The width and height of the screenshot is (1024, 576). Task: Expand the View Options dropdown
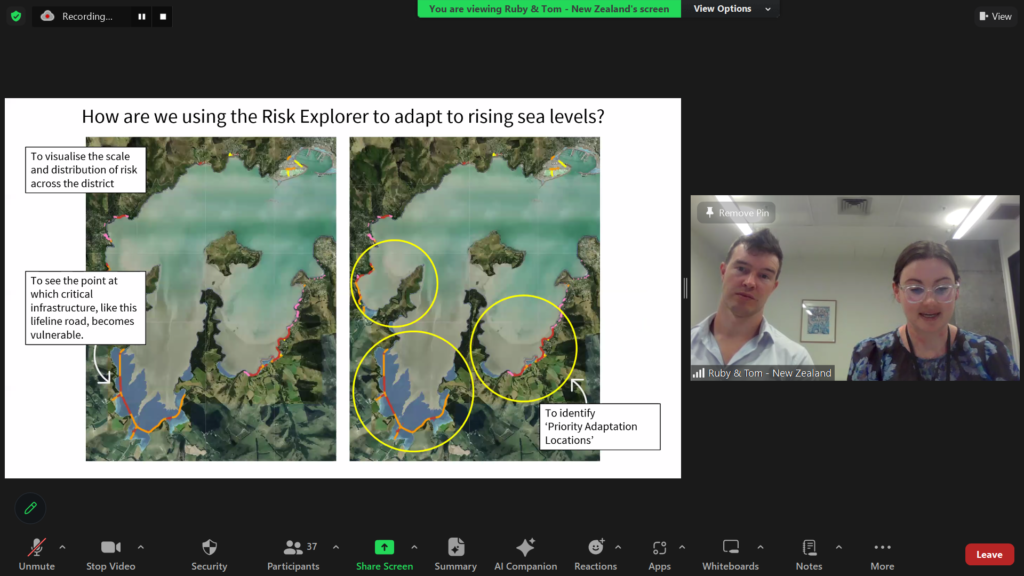pos(733,9)
